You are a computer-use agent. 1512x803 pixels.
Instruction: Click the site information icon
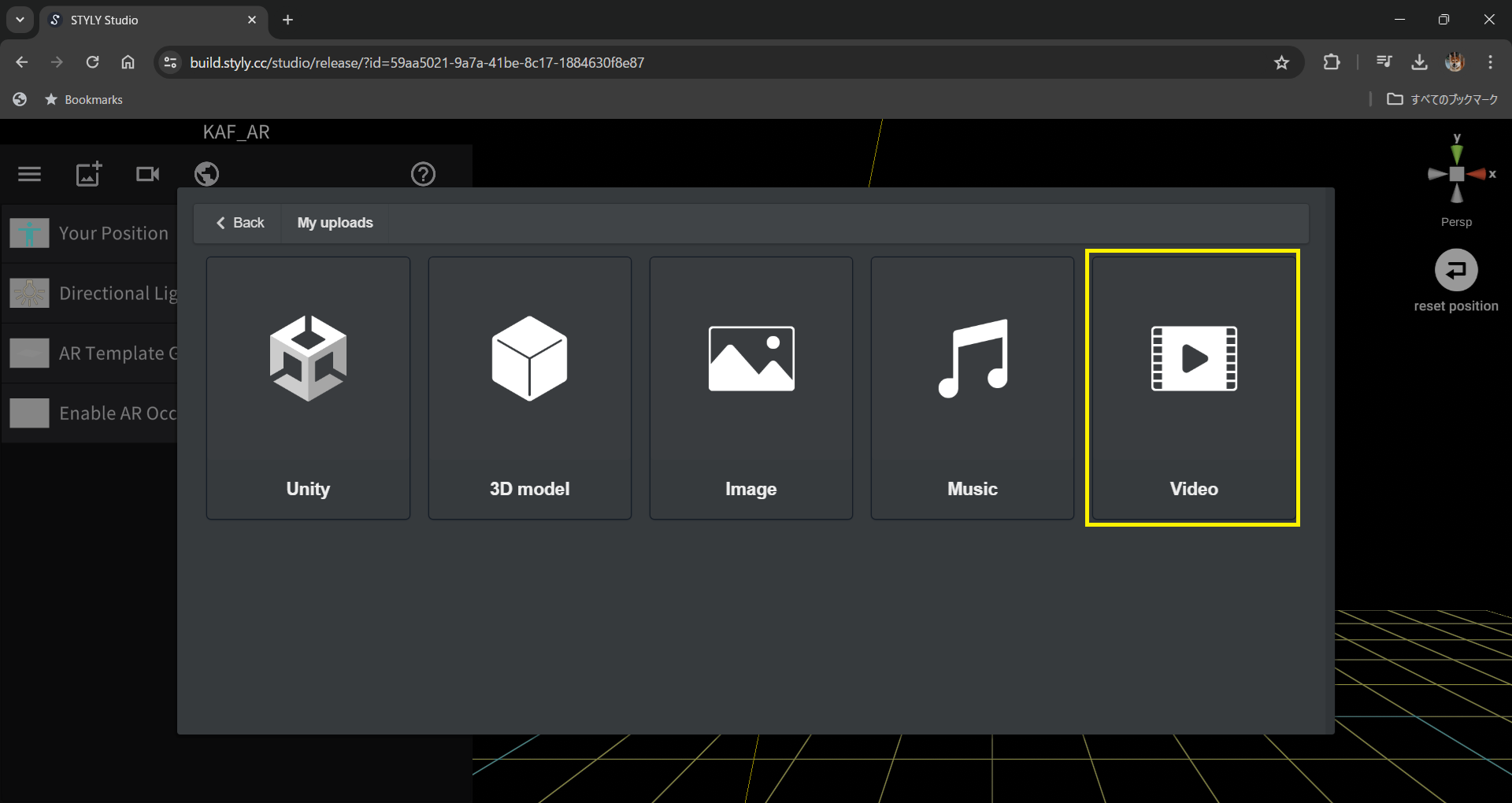(170, 62)
